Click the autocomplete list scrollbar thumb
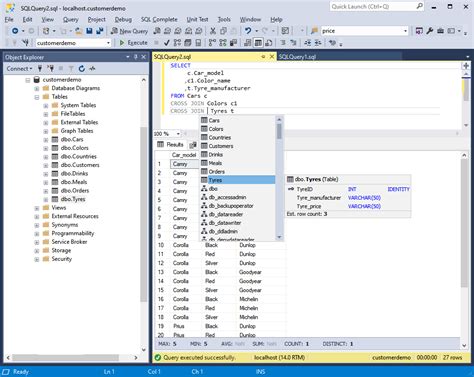474x377 pixels. coord(279,131)
